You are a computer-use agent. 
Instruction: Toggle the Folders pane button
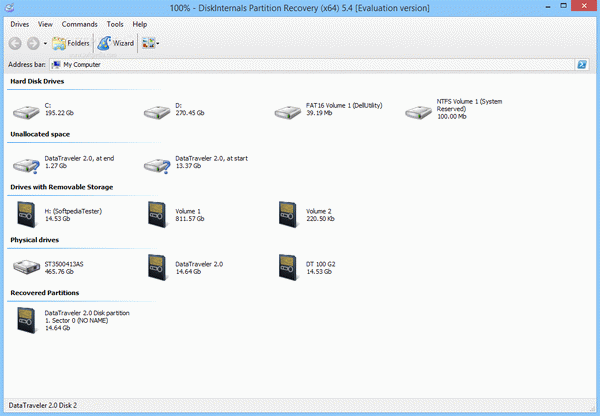(x=70, y=43)
